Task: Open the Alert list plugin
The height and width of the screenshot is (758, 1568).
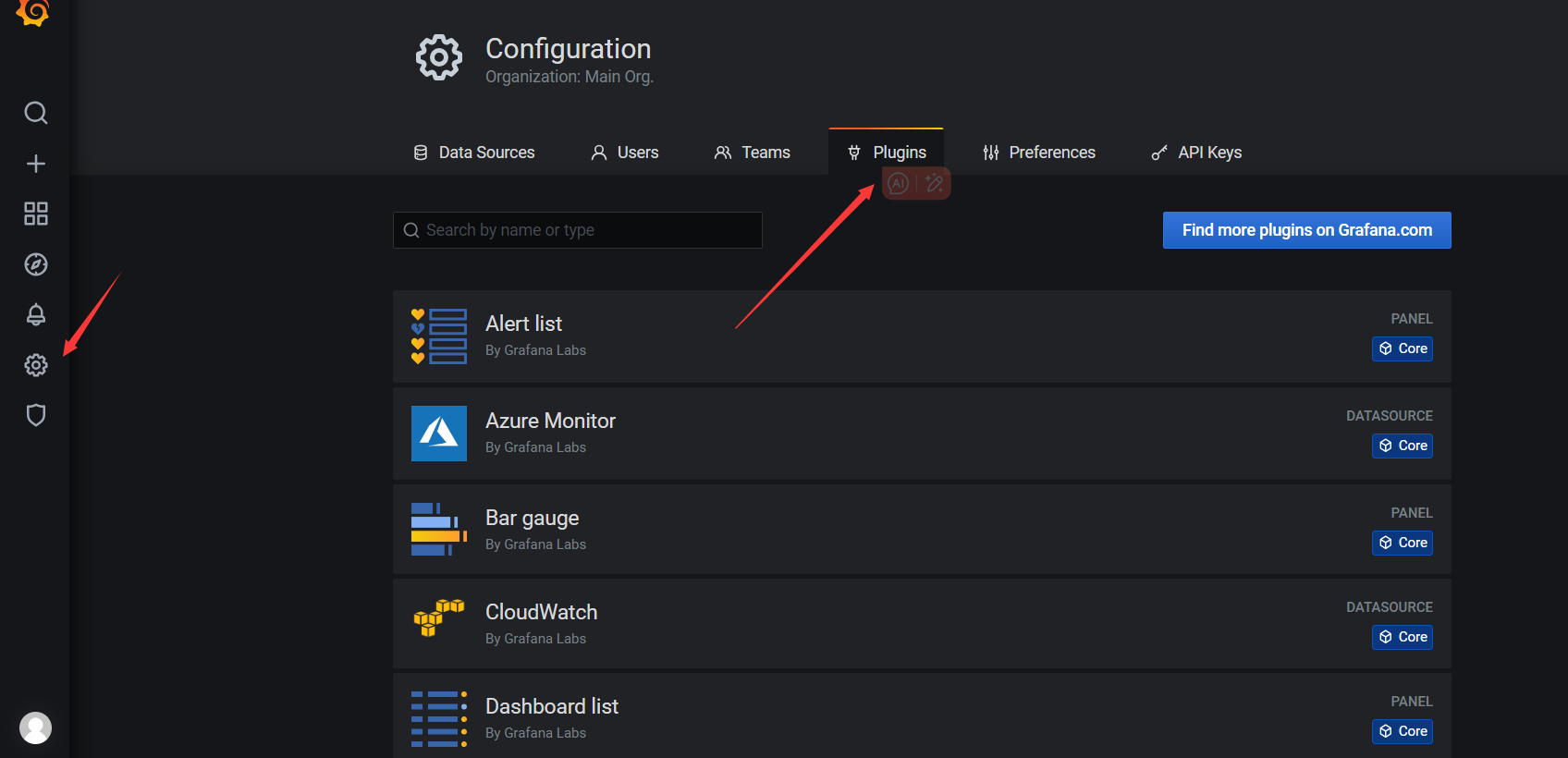Action: [523, 324]
